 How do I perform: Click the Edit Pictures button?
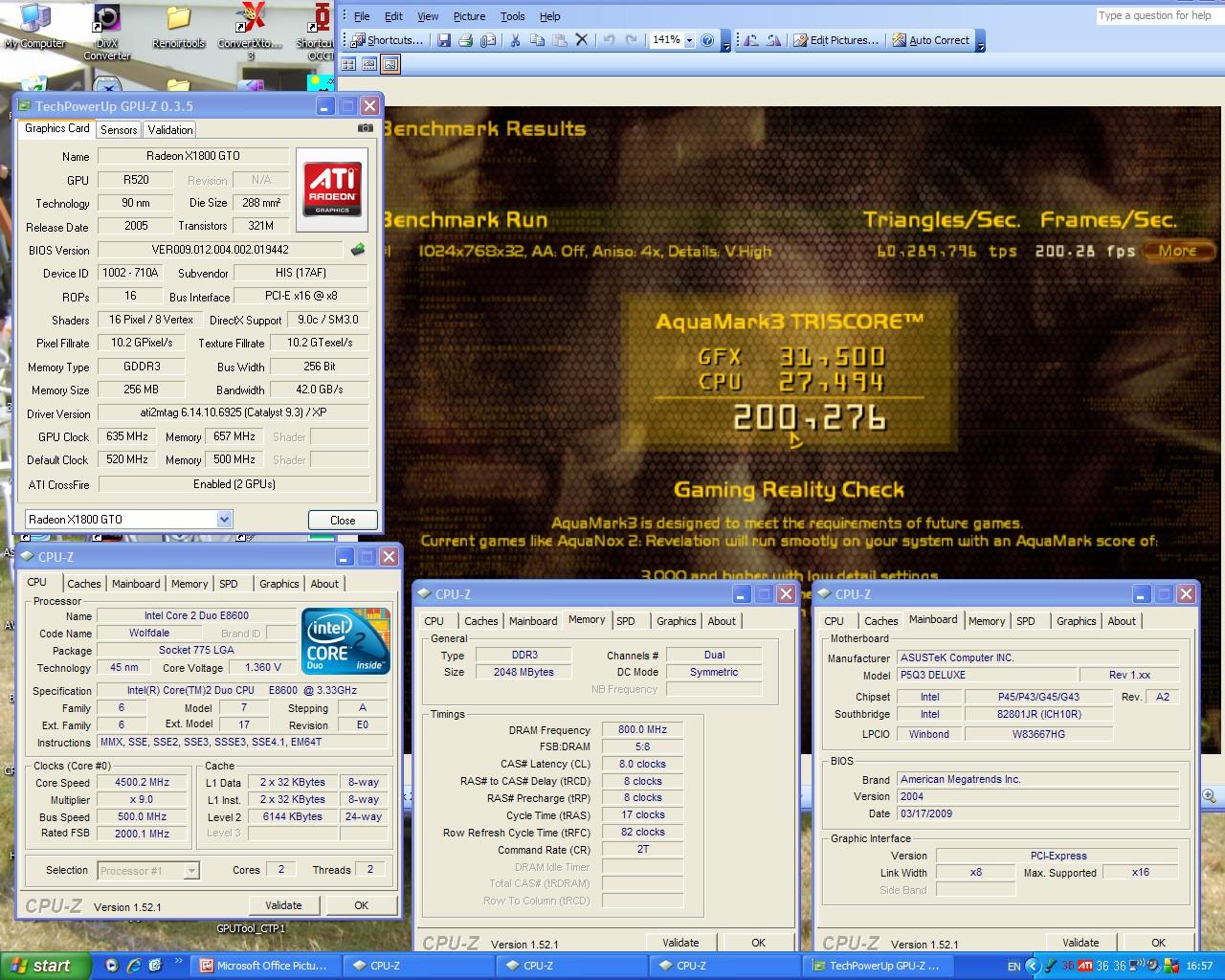point(835,40)
